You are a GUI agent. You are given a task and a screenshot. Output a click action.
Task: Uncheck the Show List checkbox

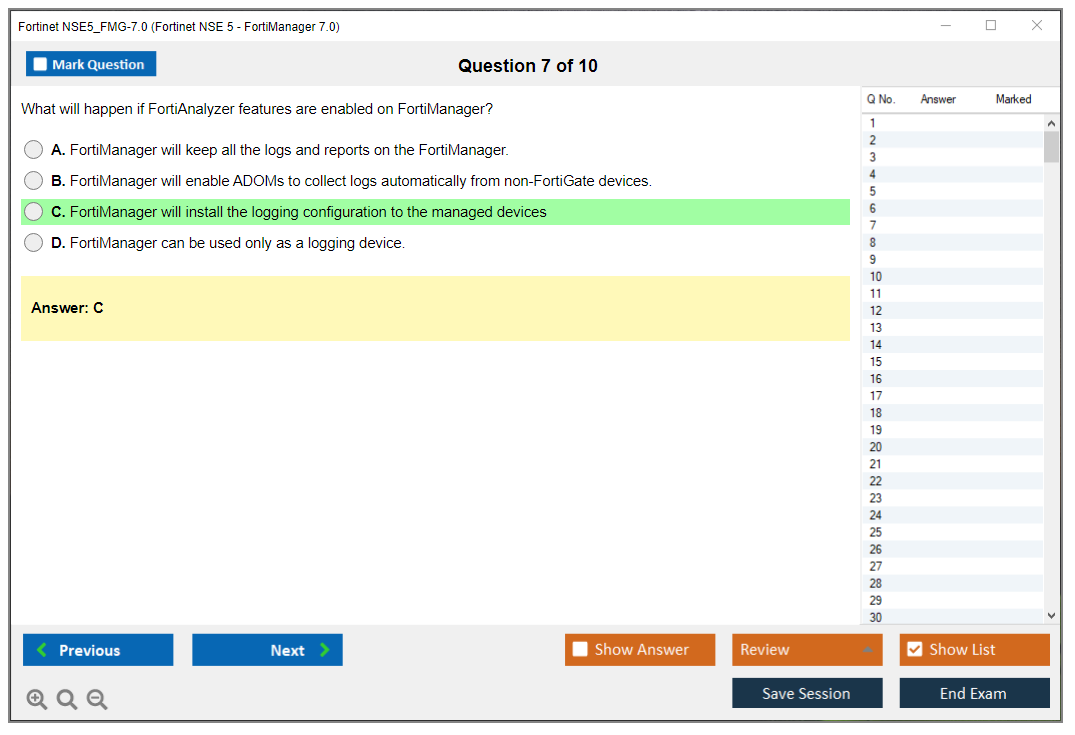click(x=914, y=650)
